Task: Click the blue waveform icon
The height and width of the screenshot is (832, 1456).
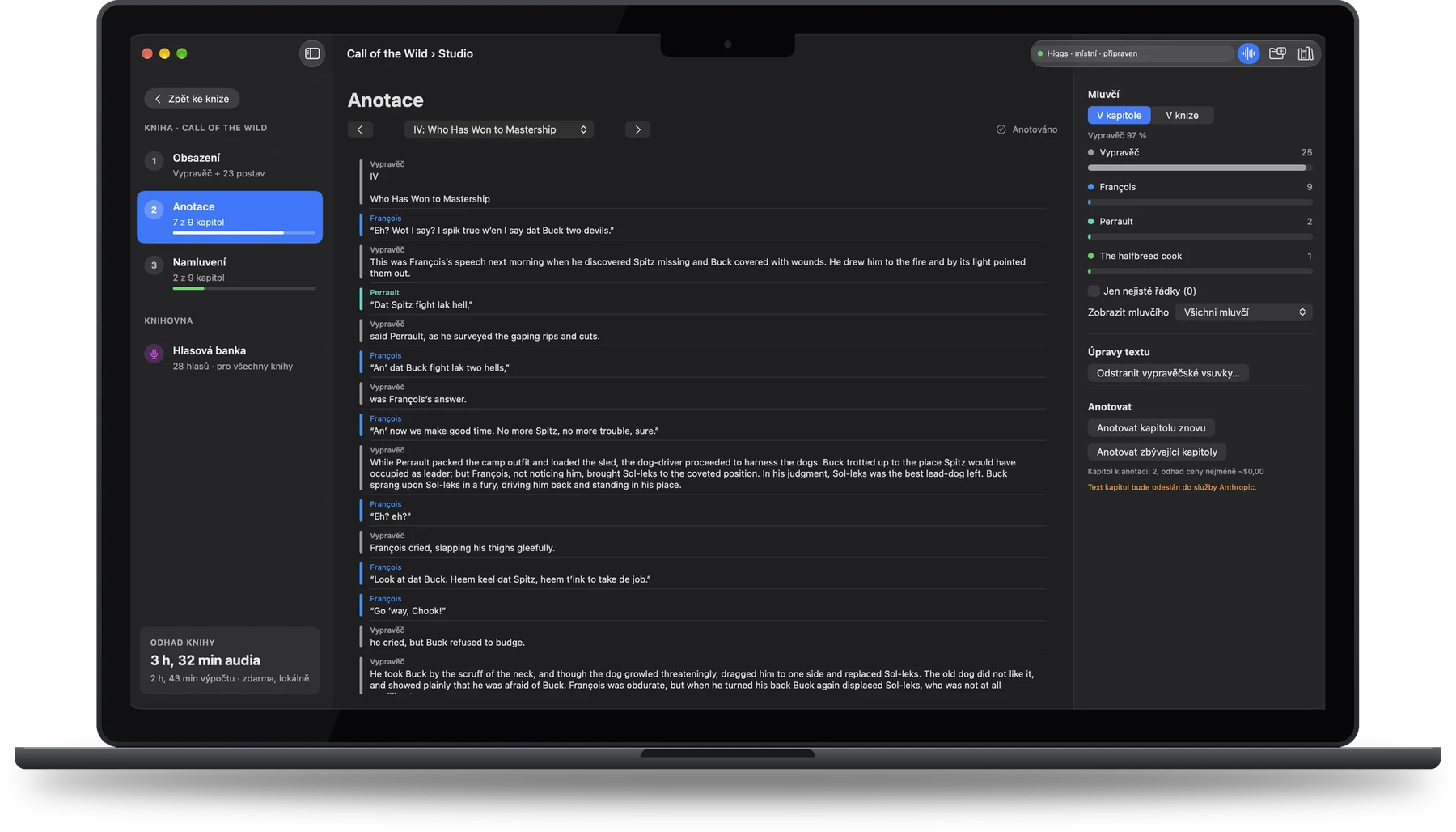Action: 1248,53
